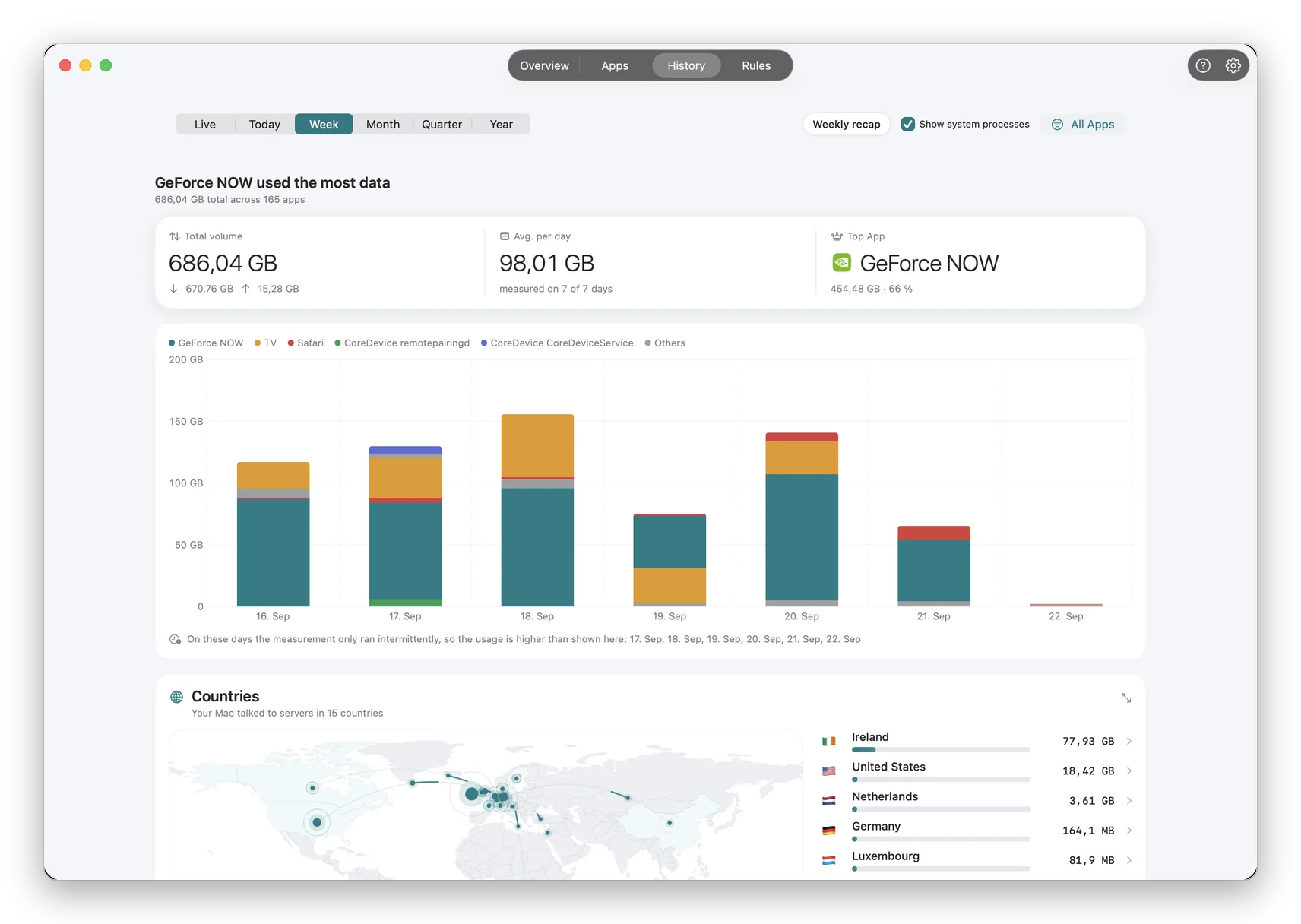Switch to the Apps tab

click(x=615, y=65)
